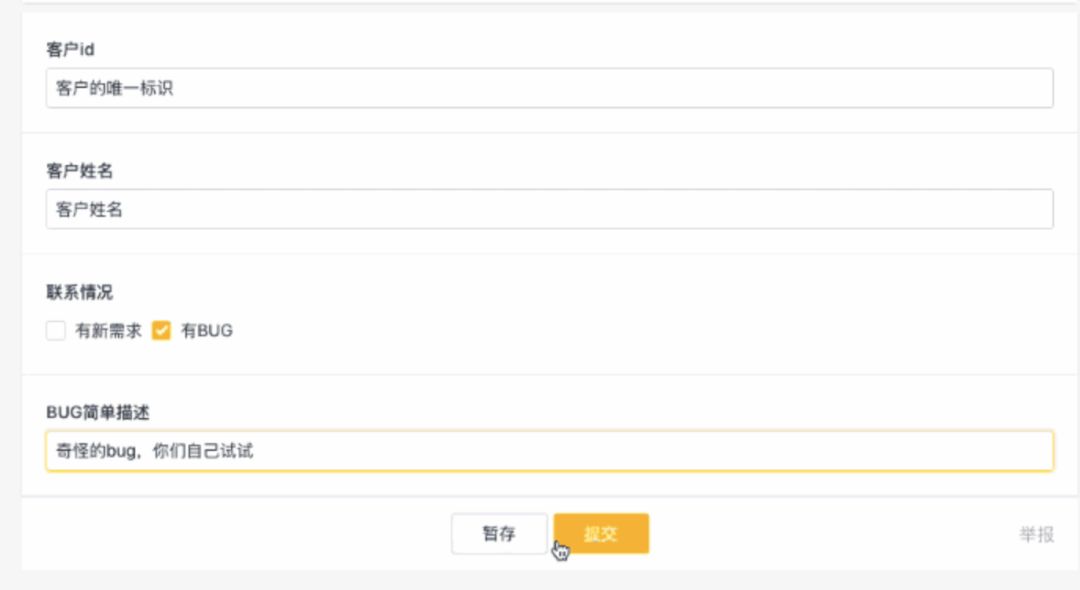Check the 有新需求 checkbox
The image size is (1080, 590).
(56, 330)
